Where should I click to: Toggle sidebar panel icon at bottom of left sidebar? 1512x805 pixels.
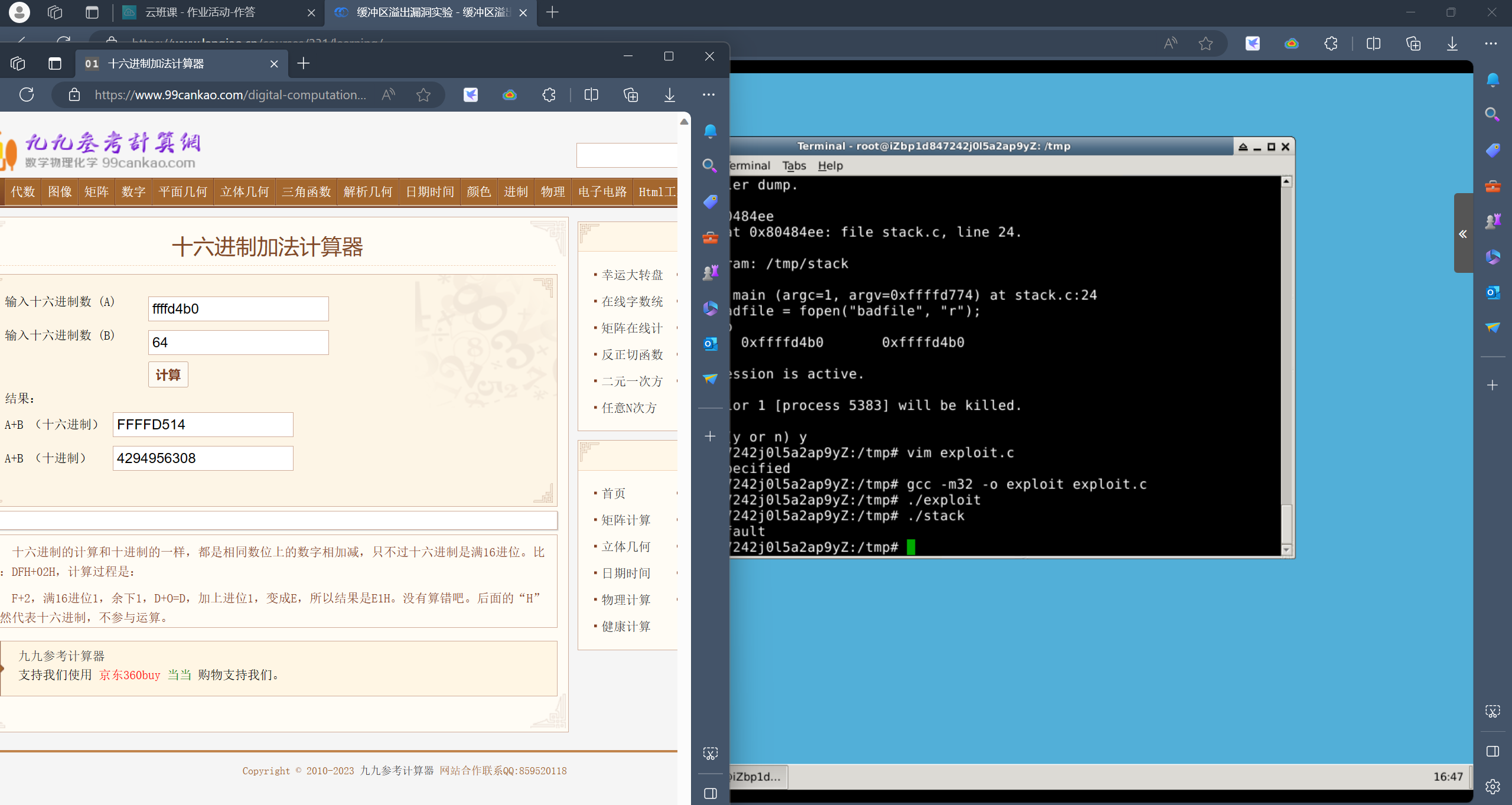click(x=710, y=793)
